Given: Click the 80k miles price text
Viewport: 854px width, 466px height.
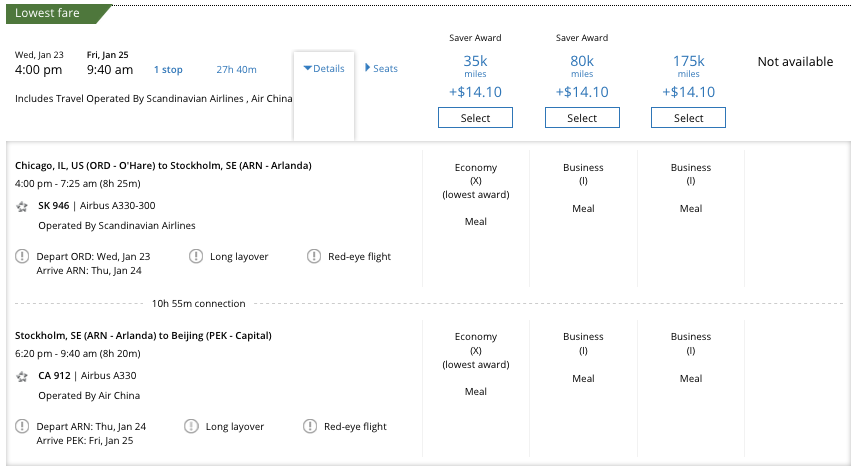Looking at the screenshot, I should 582,62.
